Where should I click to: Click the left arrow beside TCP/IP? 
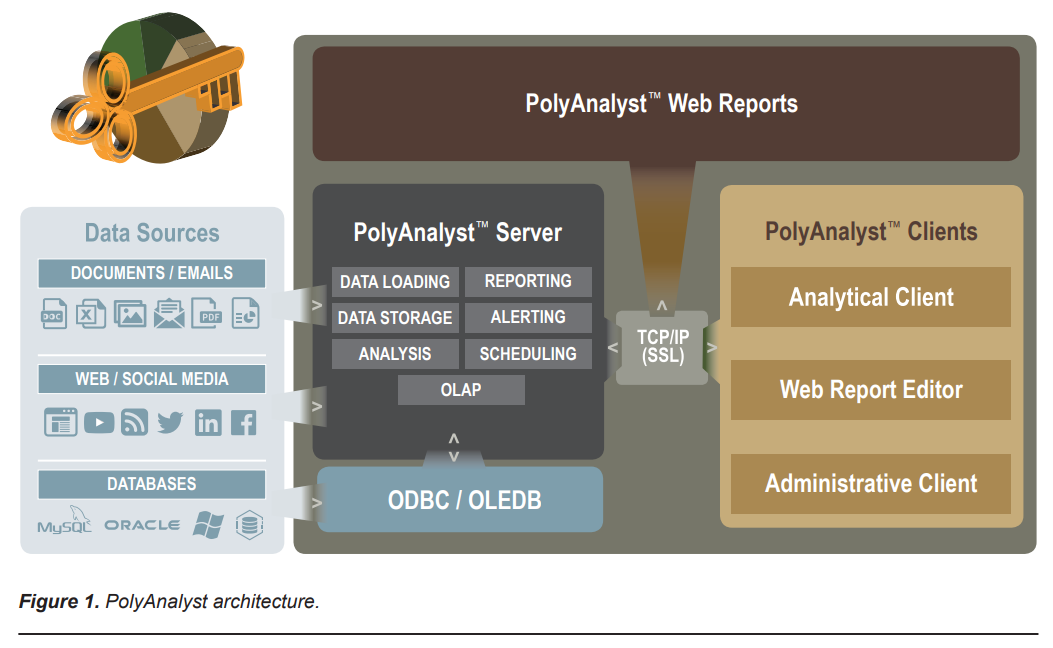pyautogui.click(x=612, y=347)
